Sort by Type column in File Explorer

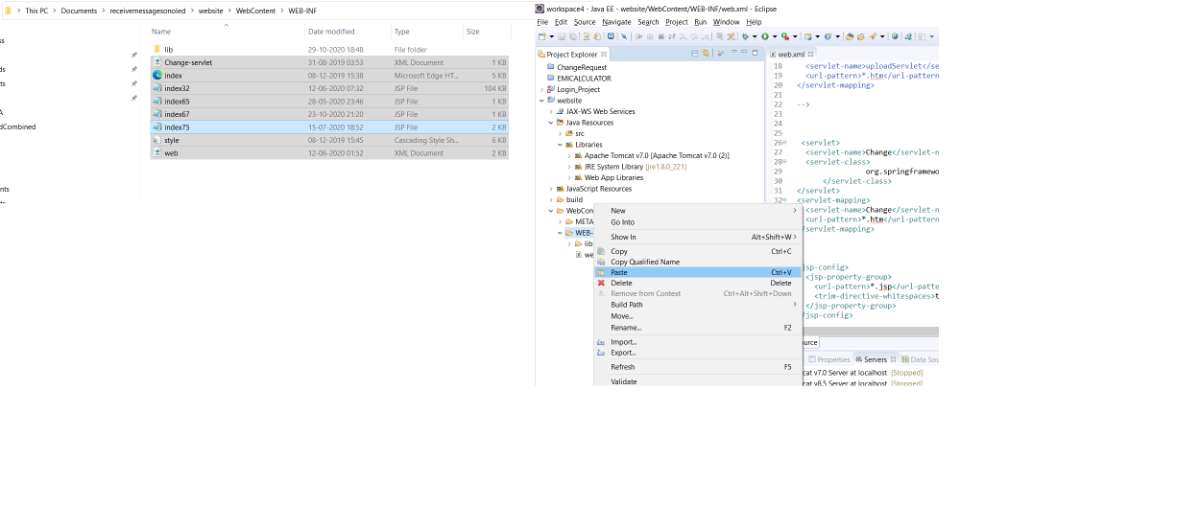402,32
